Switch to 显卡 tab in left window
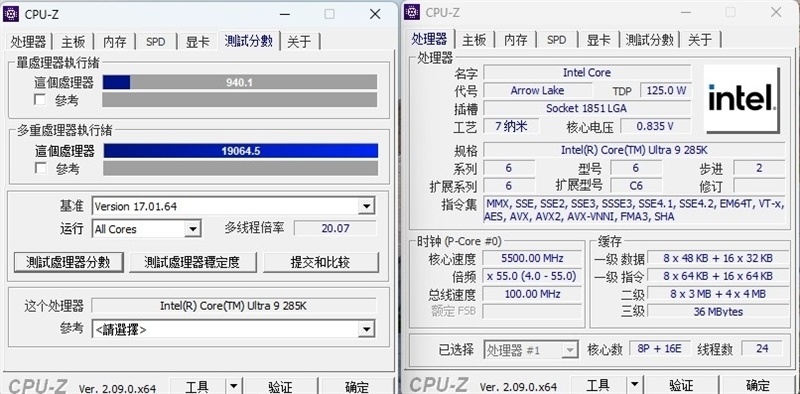 pos(197,42)
